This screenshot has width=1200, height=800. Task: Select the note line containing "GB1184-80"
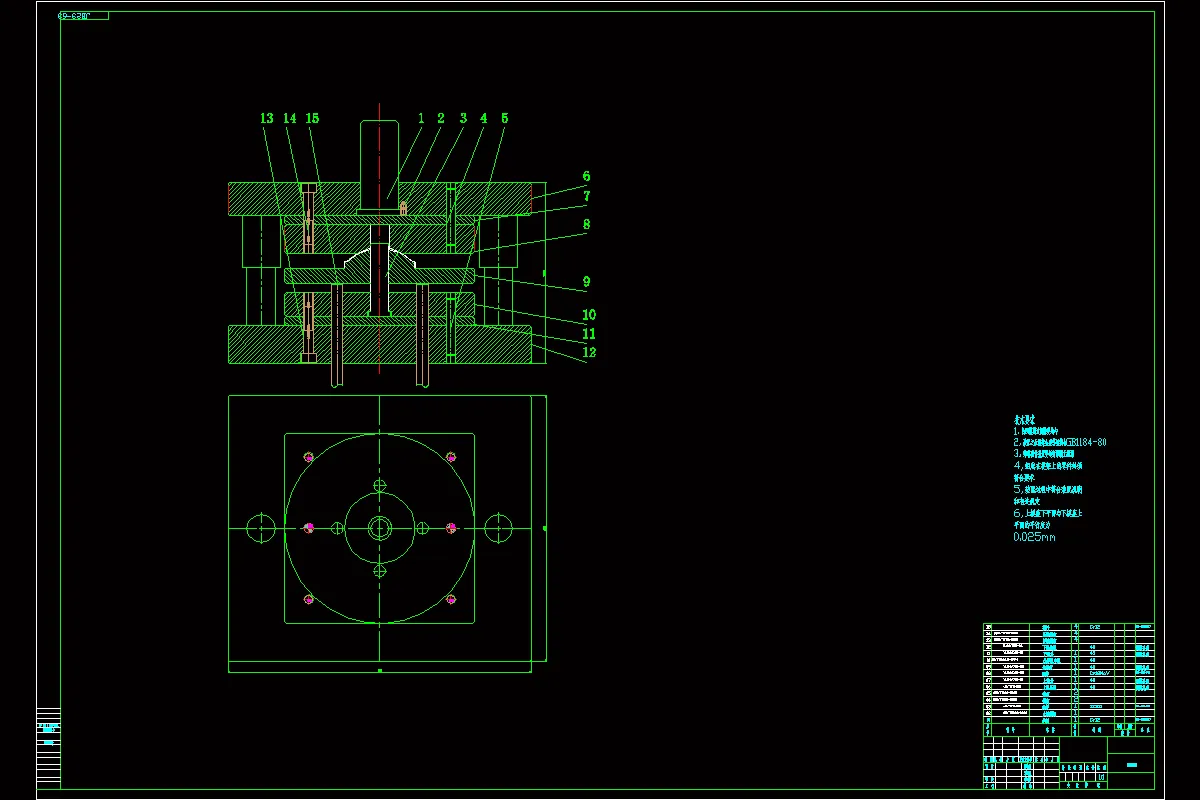tap(1060, 442)
